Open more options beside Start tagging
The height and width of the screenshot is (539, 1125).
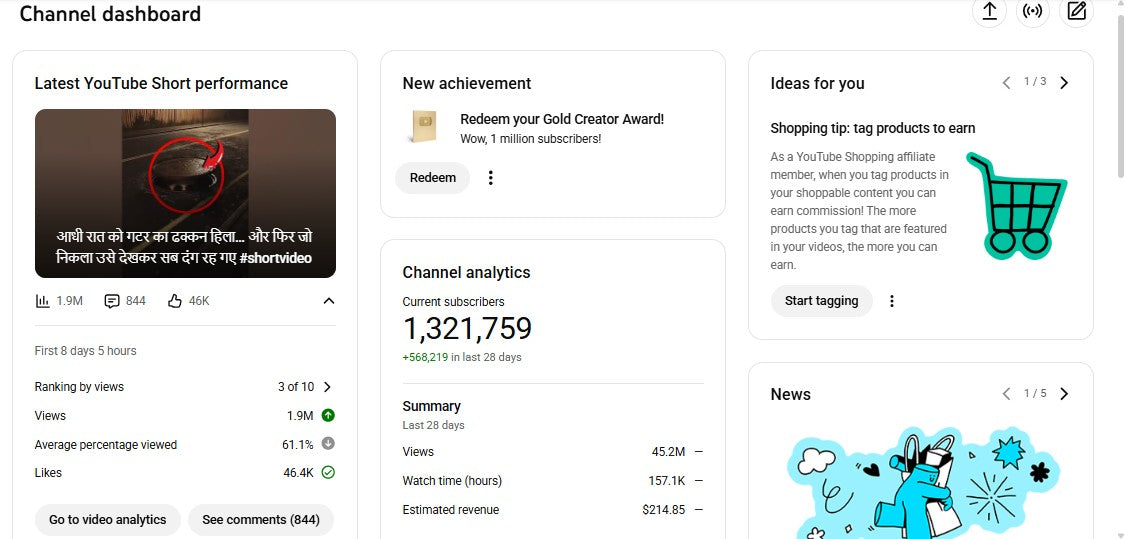pyautogui.click(x=892, y=301)
